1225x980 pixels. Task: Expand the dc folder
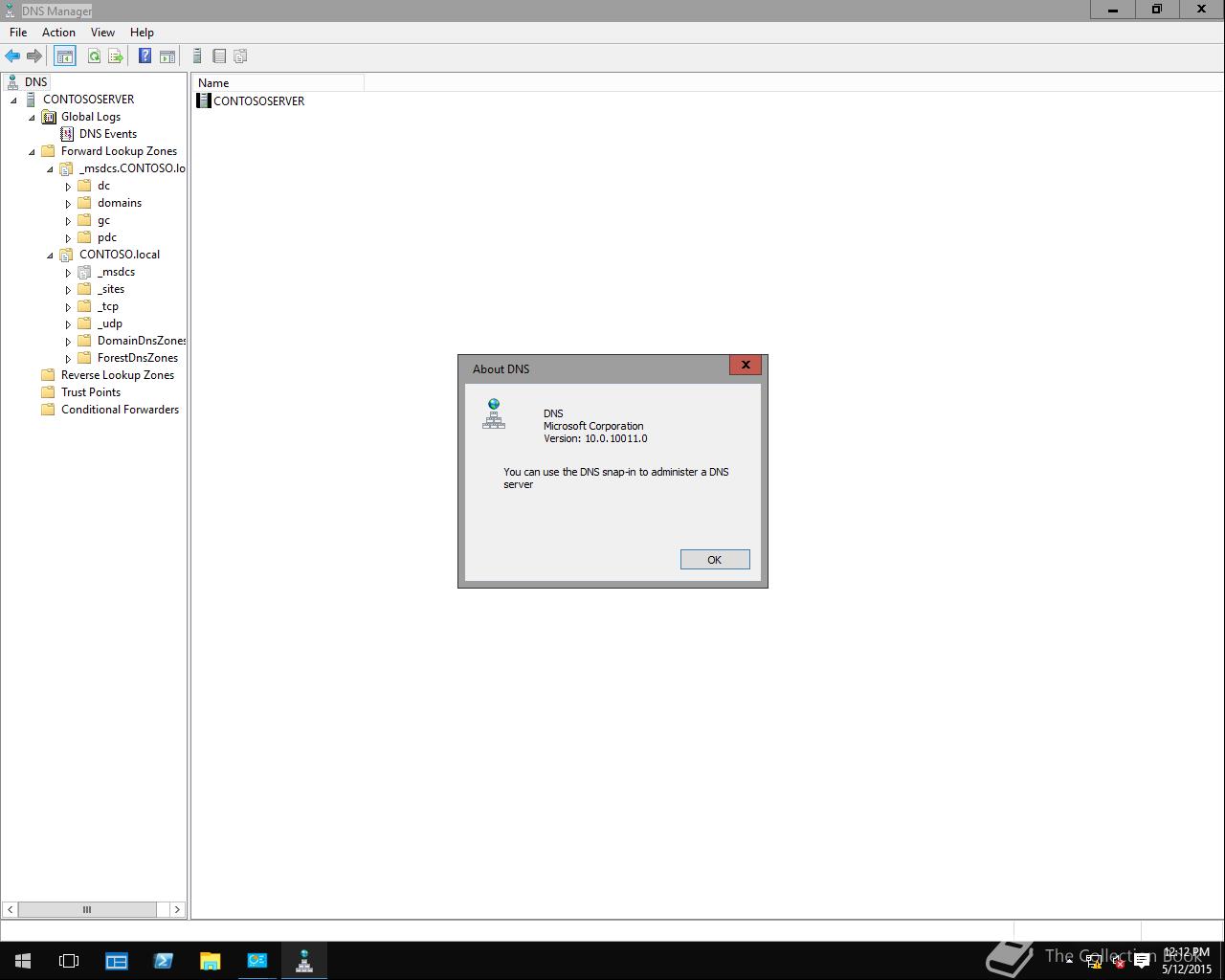coord(68,186)
